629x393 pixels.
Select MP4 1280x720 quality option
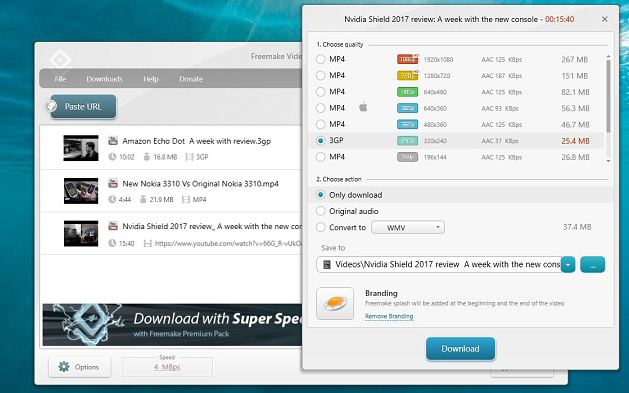[x=321, y=75]
